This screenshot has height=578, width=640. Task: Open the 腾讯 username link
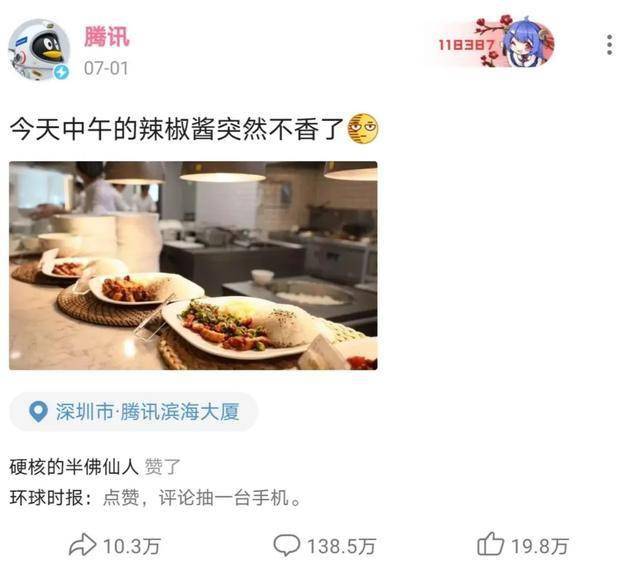point(107,37)
